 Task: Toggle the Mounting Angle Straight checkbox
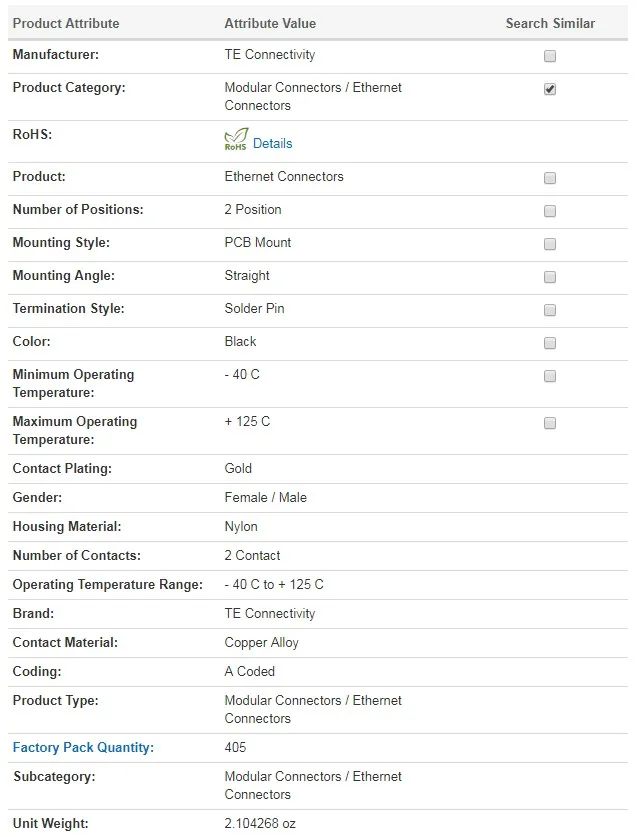[550, 277]
